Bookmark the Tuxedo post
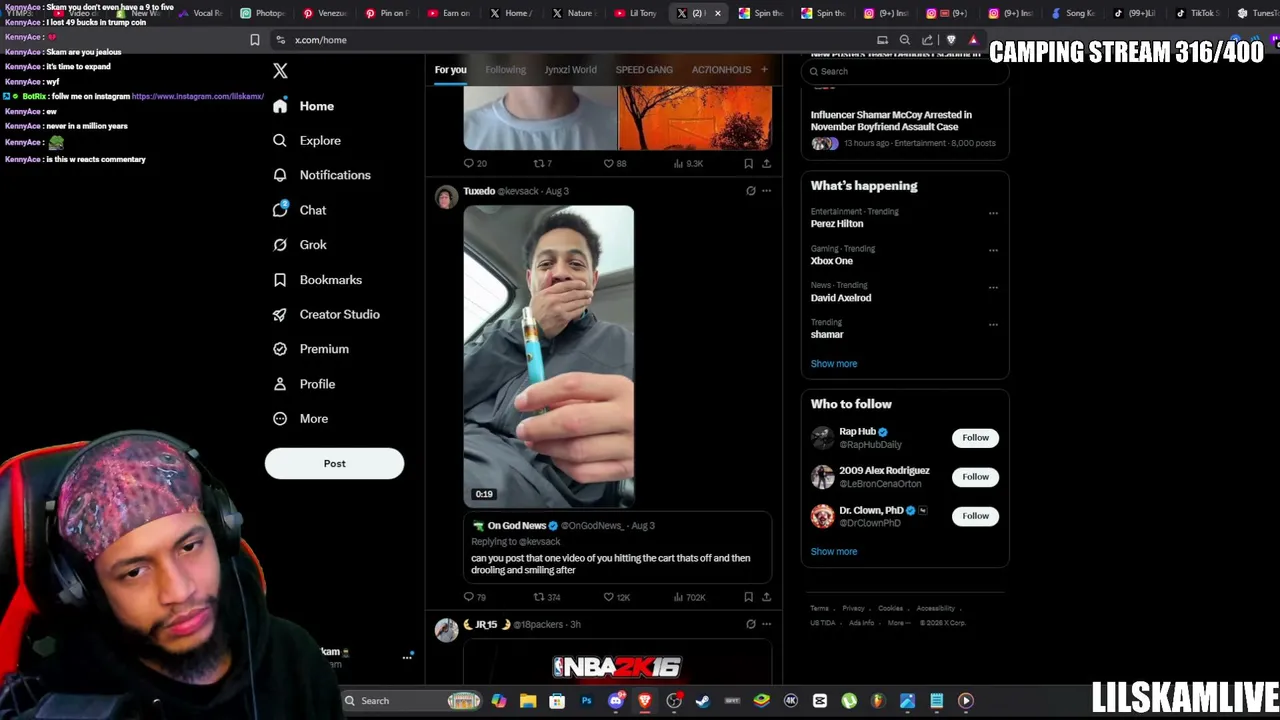Screen dimensions: 1280x720 click(x=748, y=597)
